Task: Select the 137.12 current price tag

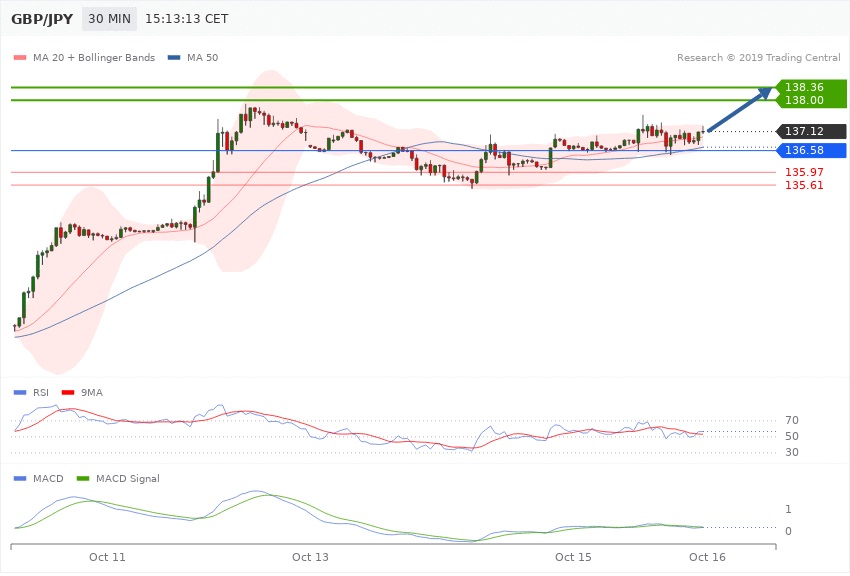Action: click(809, 131)
